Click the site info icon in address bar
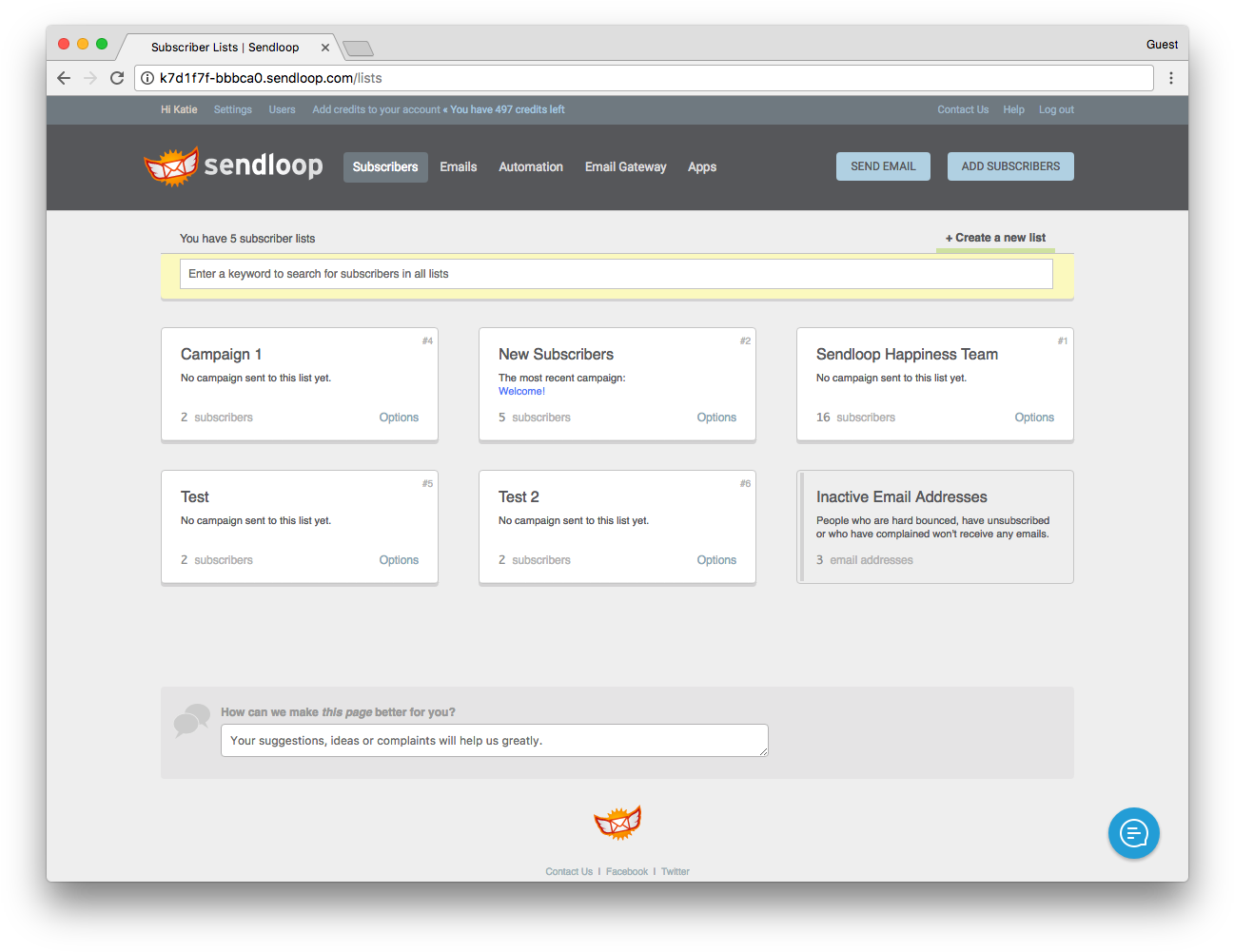Viewport: 1234px width, 952px height. pyautogui.click(x=147, y=78)
